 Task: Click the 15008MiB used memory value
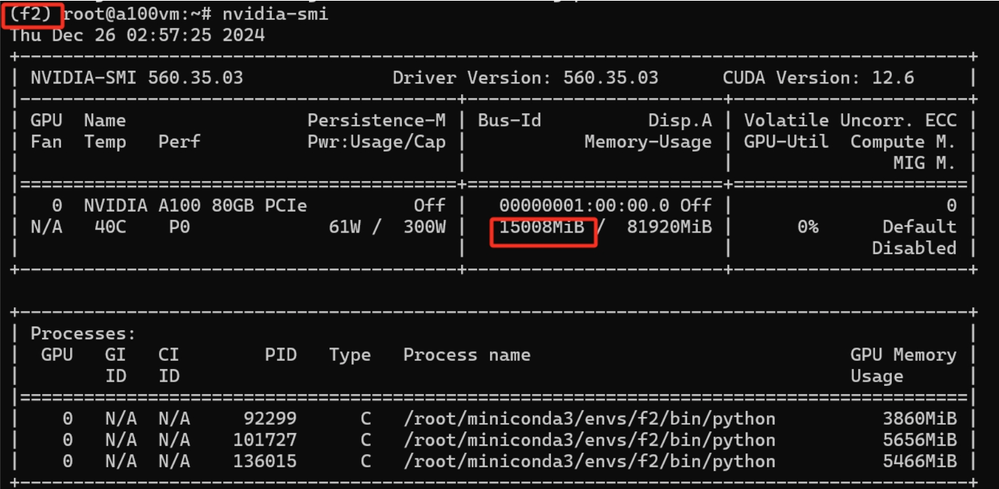[542, 227]
